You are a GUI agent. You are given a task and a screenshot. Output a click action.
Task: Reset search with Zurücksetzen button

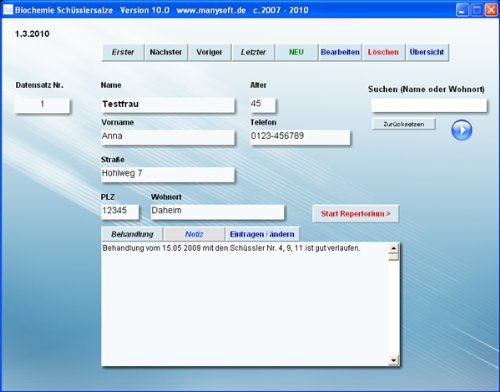404,124
